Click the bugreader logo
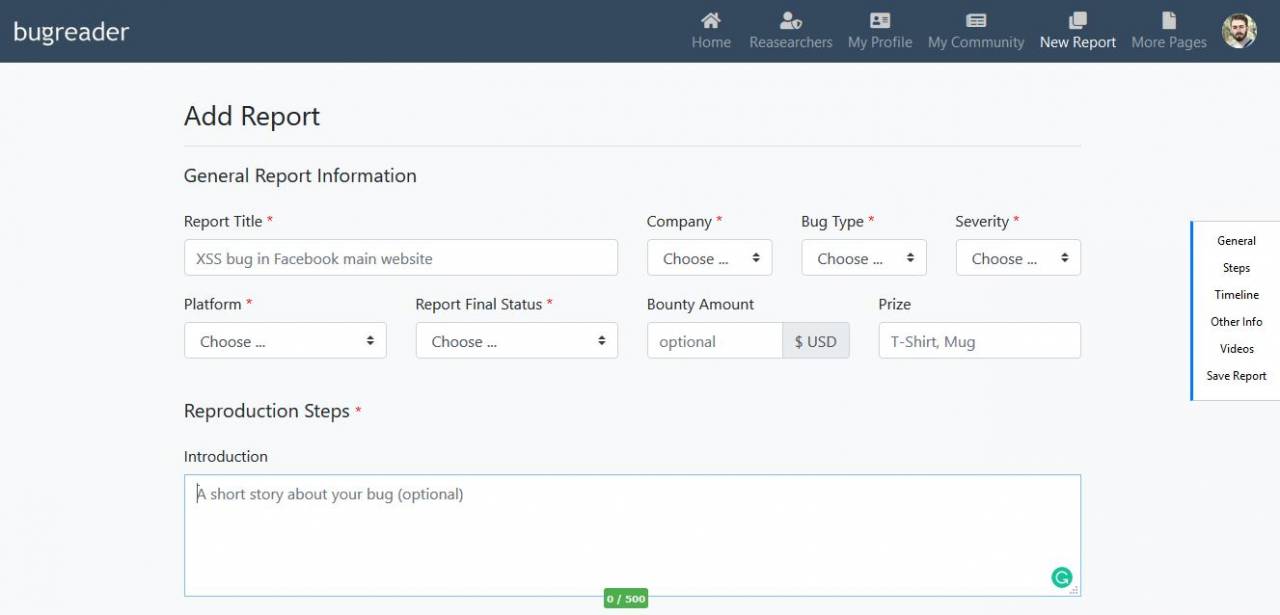The width and height of the screenshot is (1280, 615). tap(71, 32)
